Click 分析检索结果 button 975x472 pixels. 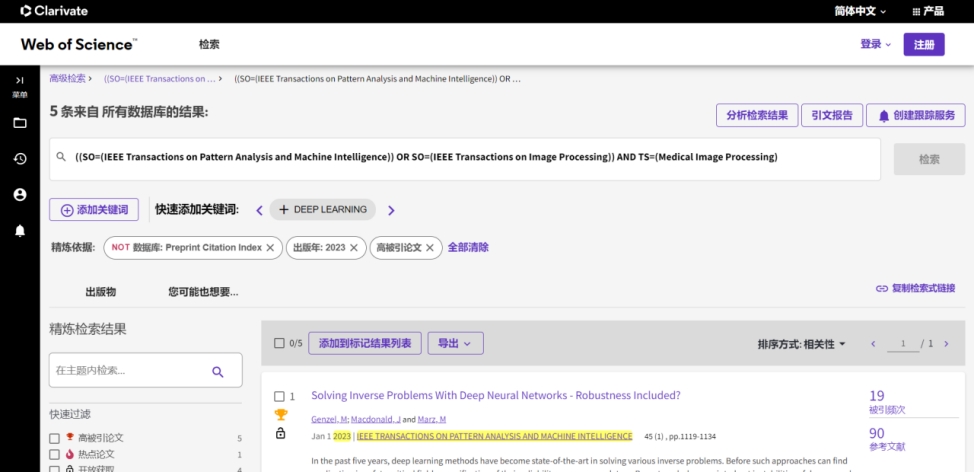tap(757, 116)
